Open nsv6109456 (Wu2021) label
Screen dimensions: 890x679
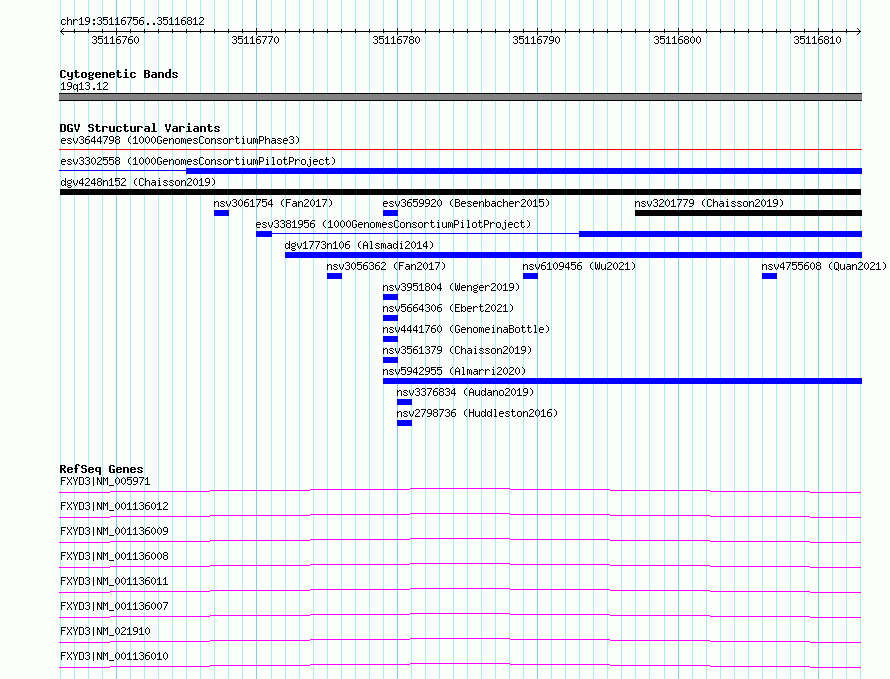pyautogui.click(x=579, y=266)
